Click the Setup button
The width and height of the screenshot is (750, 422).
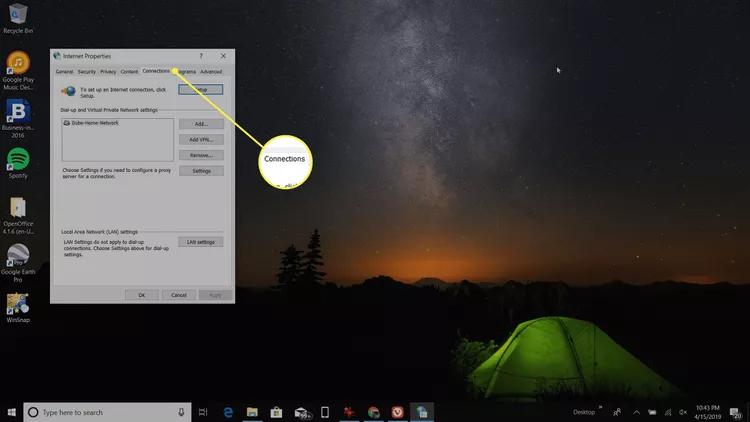201,89
